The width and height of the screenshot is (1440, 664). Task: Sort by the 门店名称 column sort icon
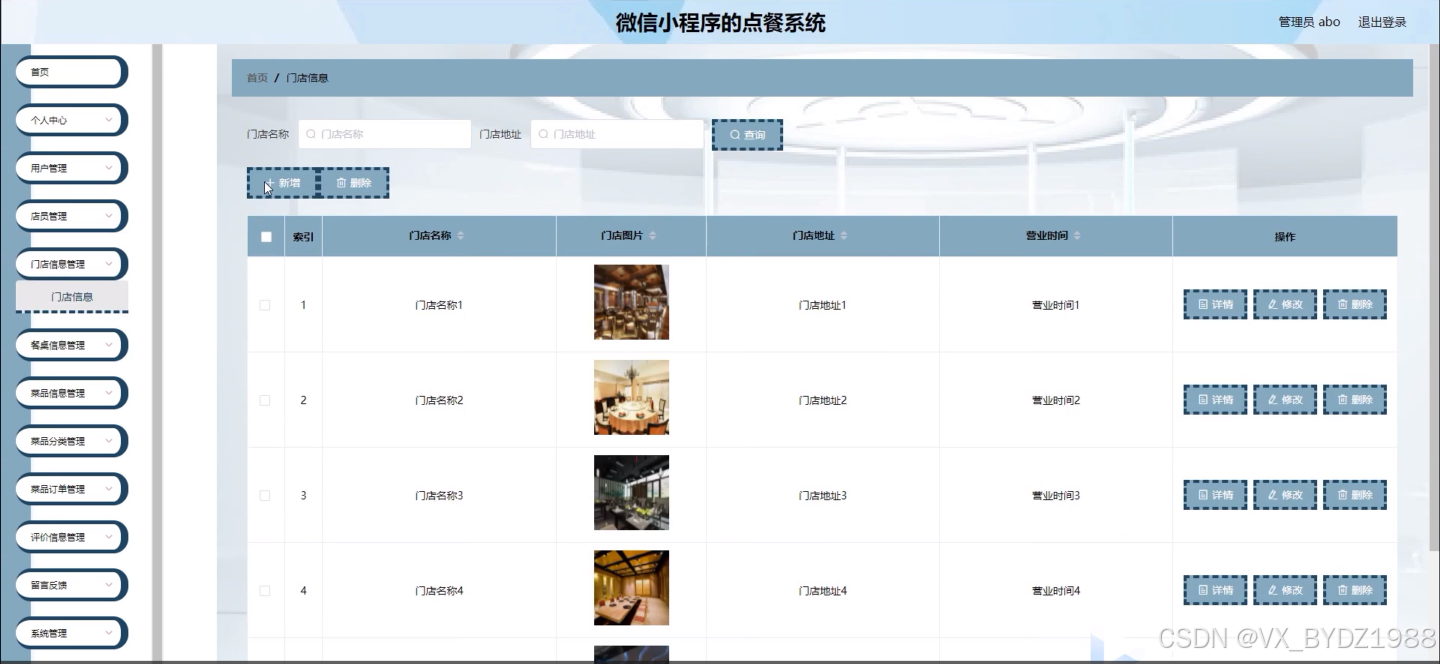(461, 236)
